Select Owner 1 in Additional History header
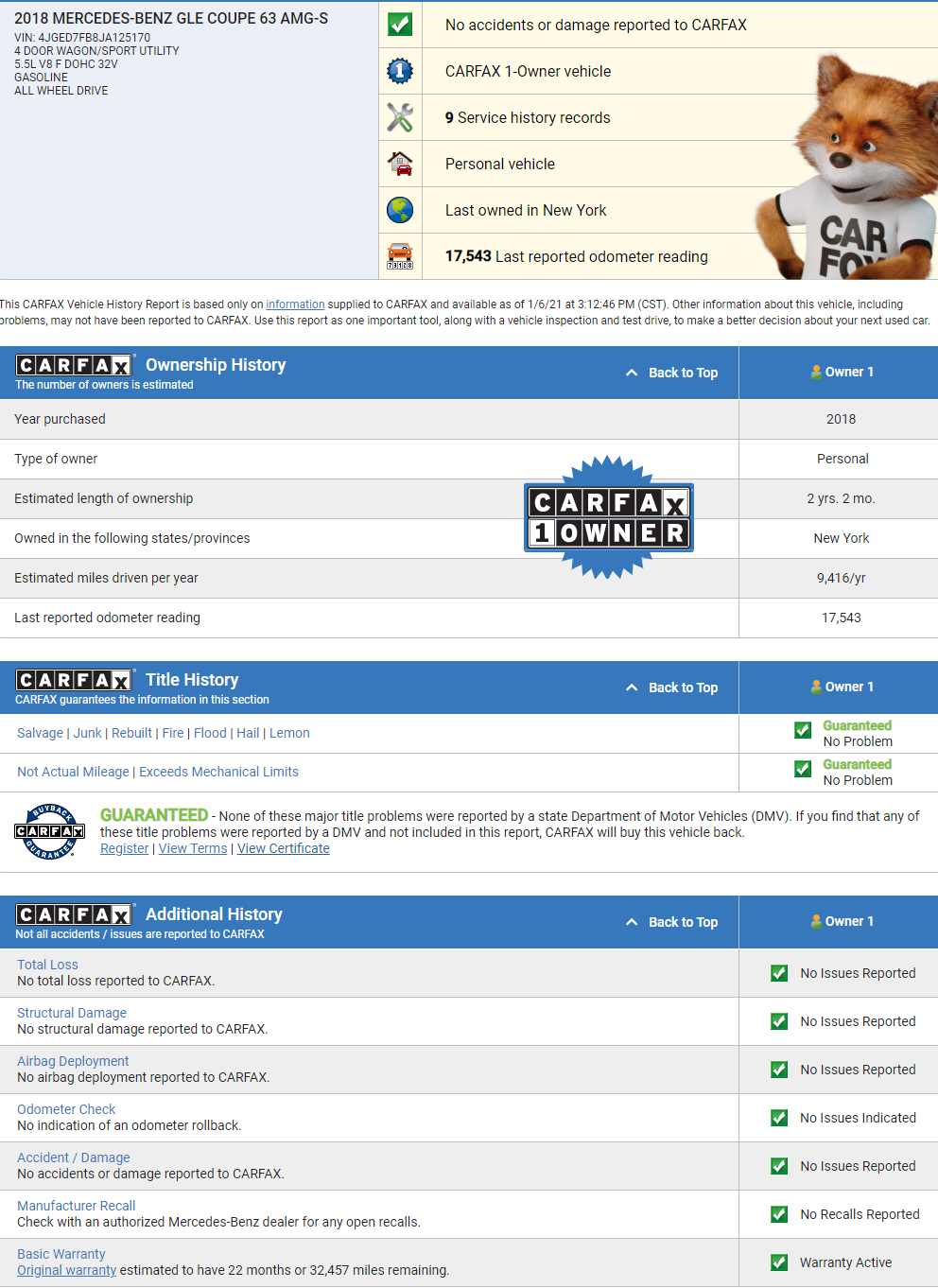 click(842, 921)
